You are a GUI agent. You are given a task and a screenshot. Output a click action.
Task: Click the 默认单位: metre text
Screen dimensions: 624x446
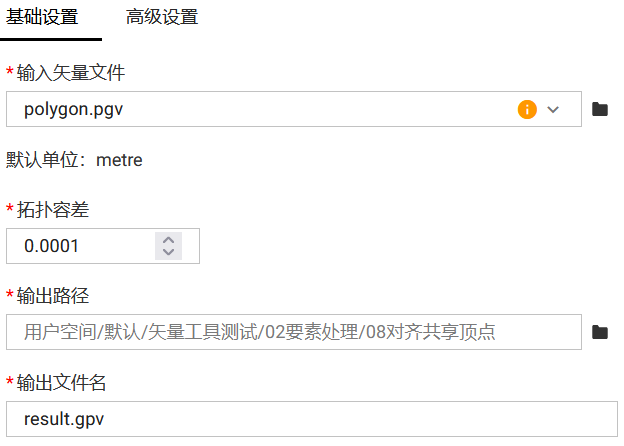tap(75, 160)
